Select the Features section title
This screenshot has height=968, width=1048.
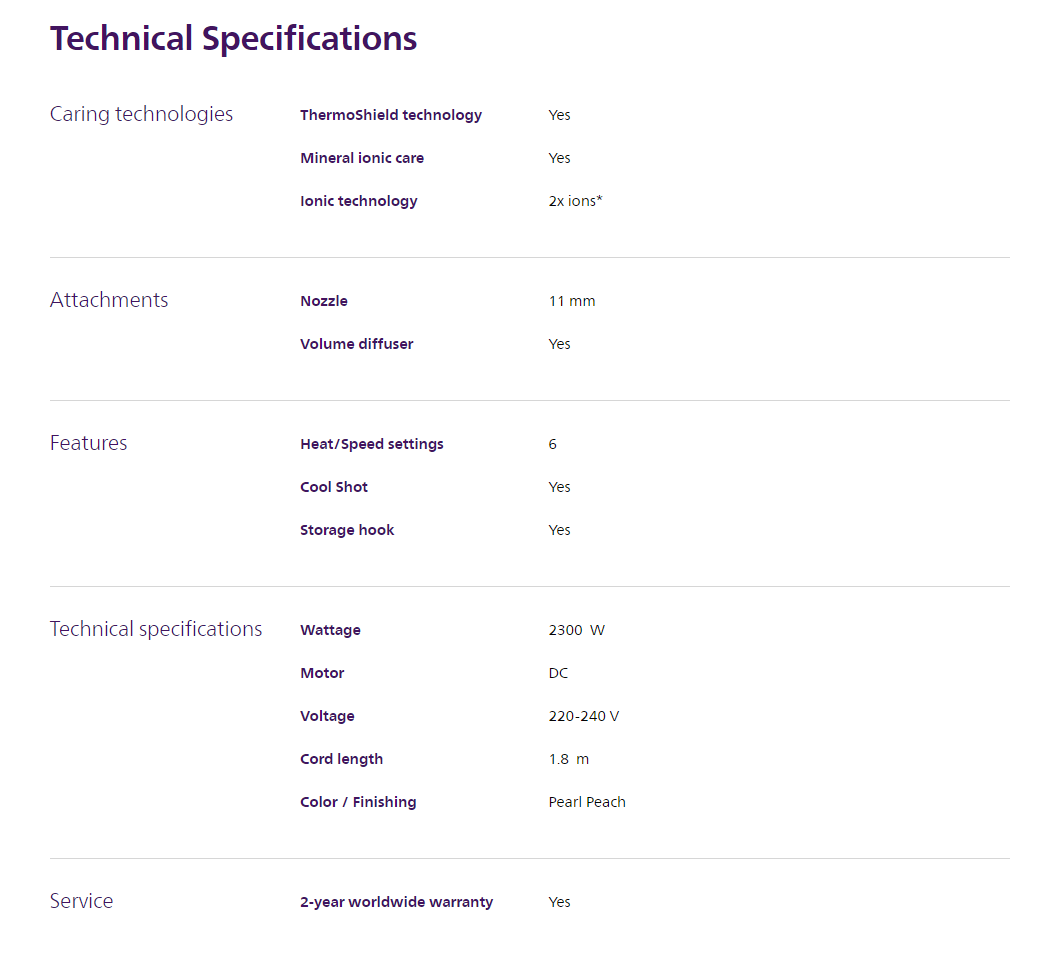tap(88, 443)
